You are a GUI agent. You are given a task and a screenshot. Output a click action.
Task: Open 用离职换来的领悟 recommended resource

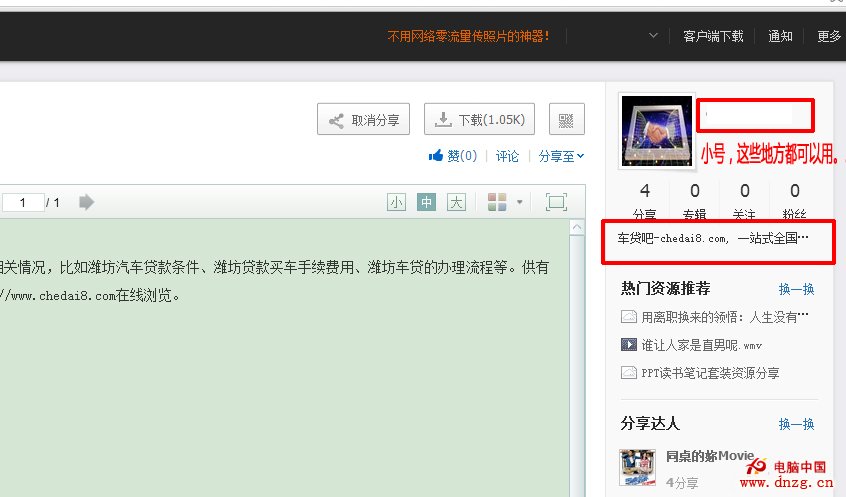725,317
